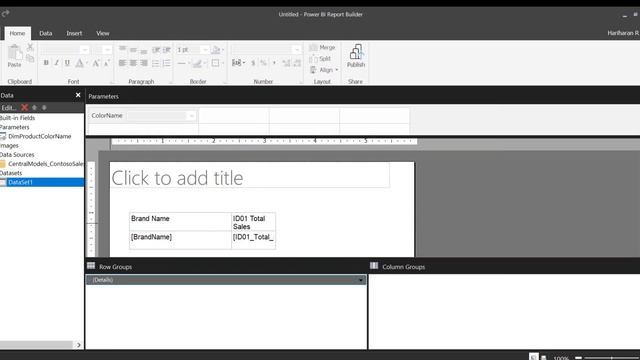This screenshot has height=360, width=640.
Task: Click the decrease indent icon
Action: (x=156, y=50)
